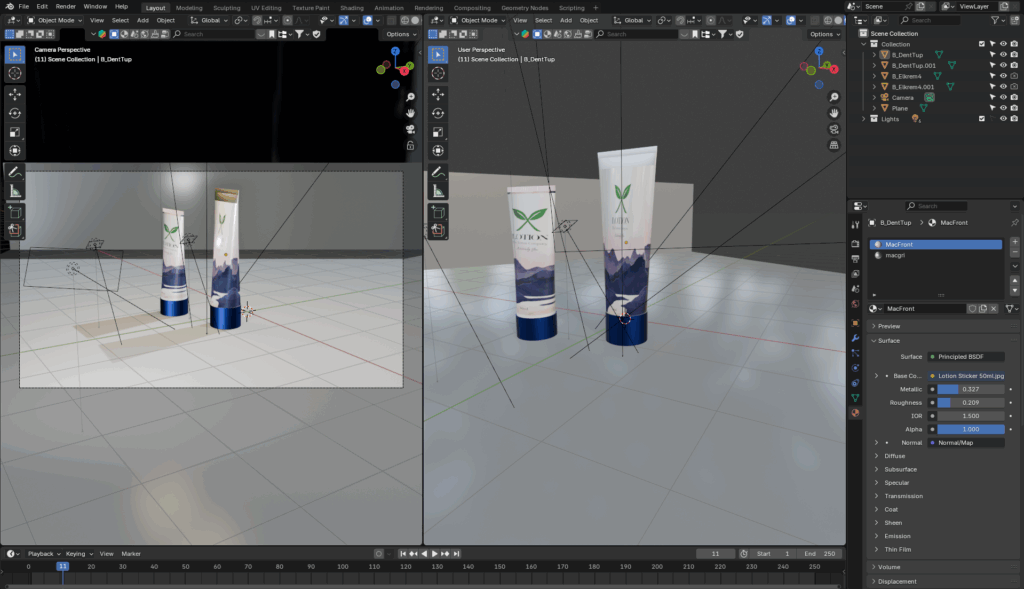Open the Object Mode dropdown in left viewport
This screenshot has height=589, width=1024.
(x=55, y=20)
